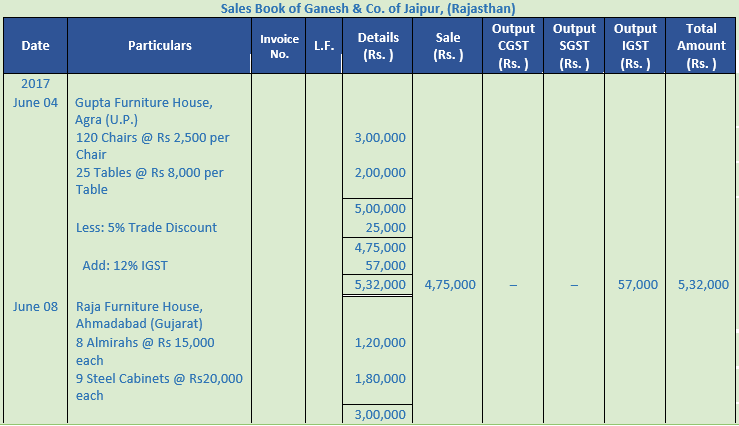
Task: Select the Date column header
Action: pos(35,45)
